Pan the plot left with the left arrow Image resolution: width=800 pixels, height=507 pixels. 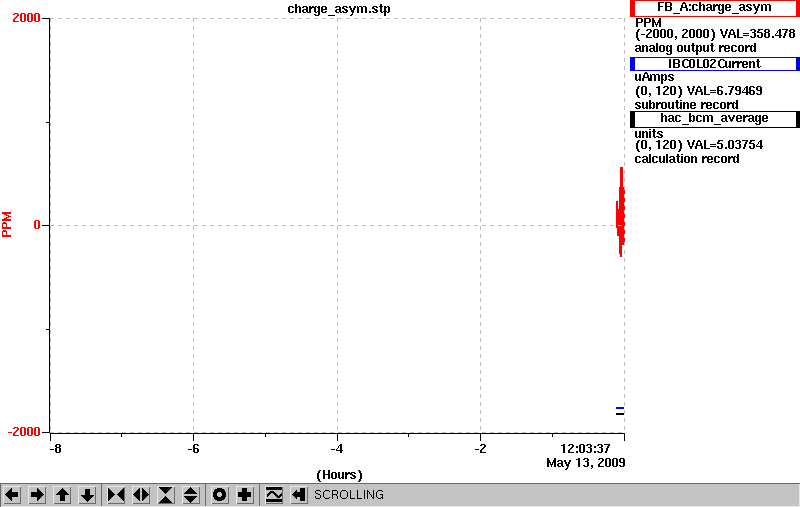tap(12, 495)
